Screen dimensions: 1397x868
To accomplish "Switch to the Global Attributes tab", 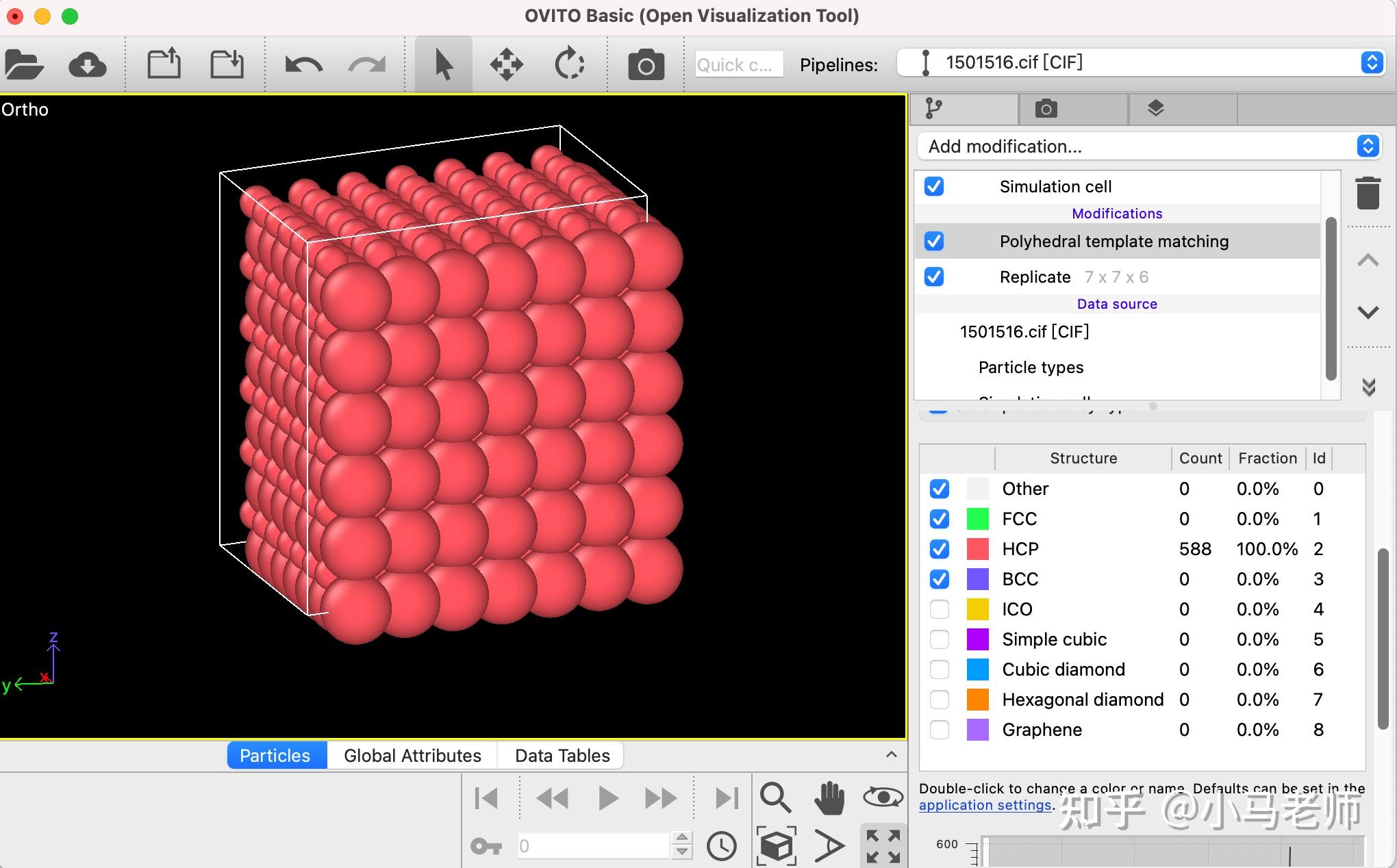I will coord(412,756).
